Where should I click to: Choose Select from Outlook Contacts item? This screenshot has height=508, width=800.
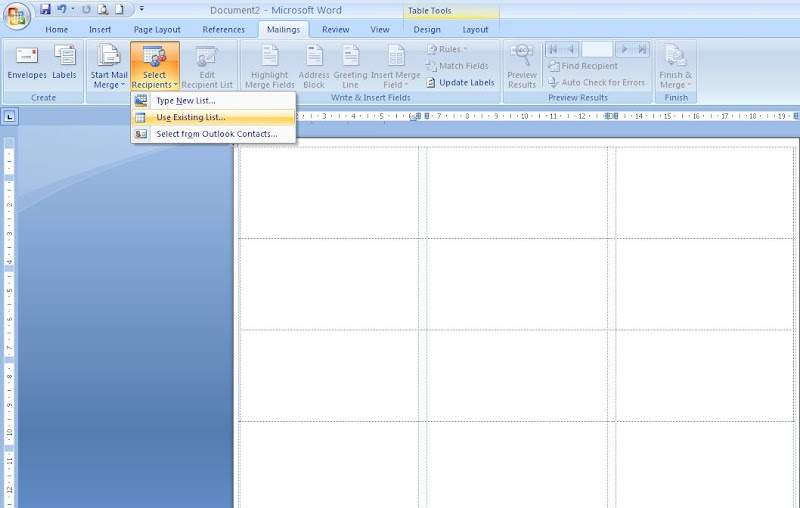213,134
